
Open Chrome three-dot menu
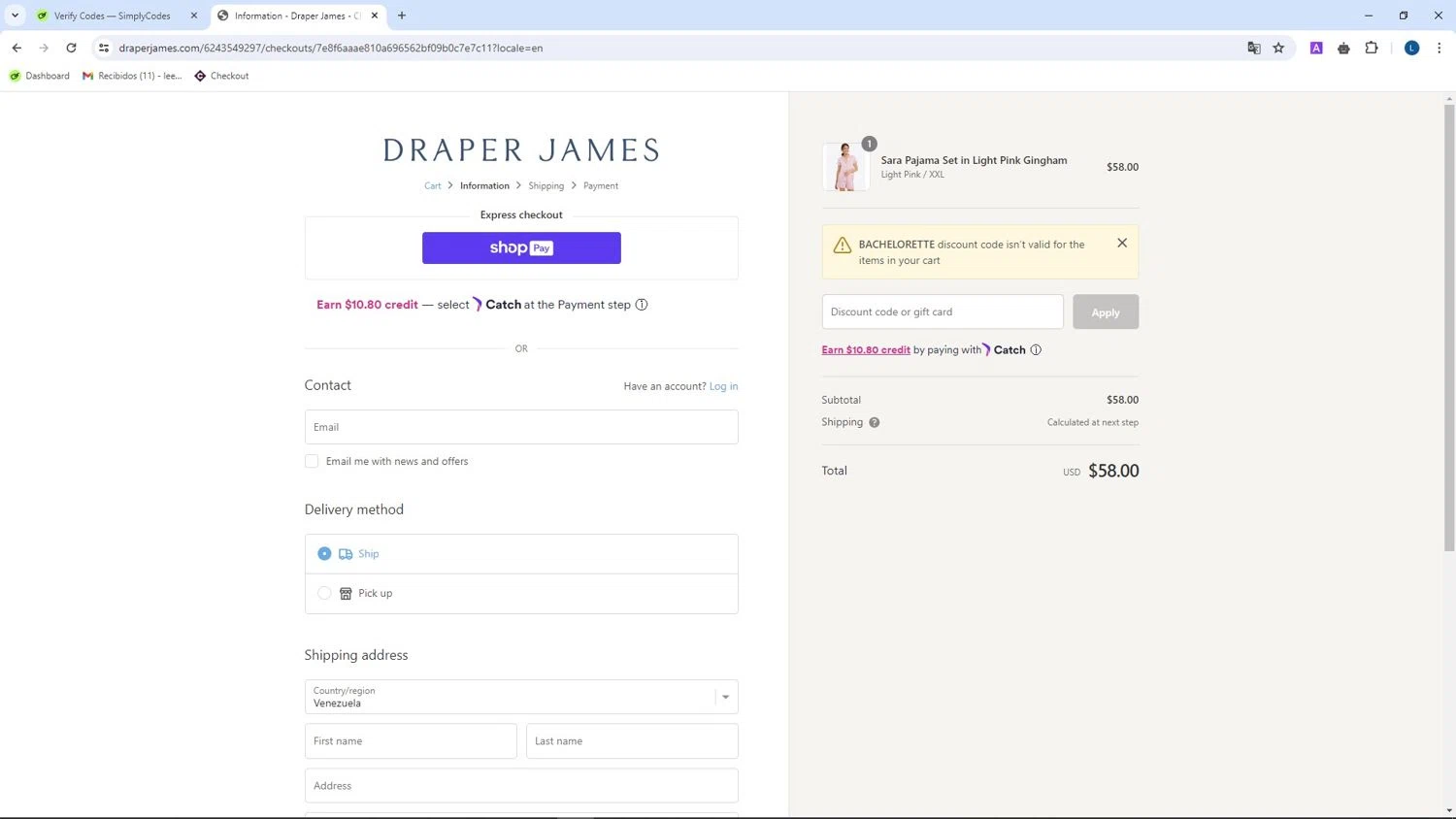[x=1439, y=48]
